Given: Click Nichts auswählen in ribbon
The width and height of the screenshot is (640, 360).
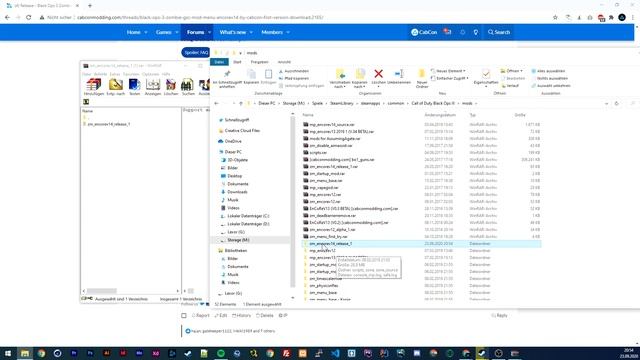Looking at the screenshot, I should pos(549,78).
